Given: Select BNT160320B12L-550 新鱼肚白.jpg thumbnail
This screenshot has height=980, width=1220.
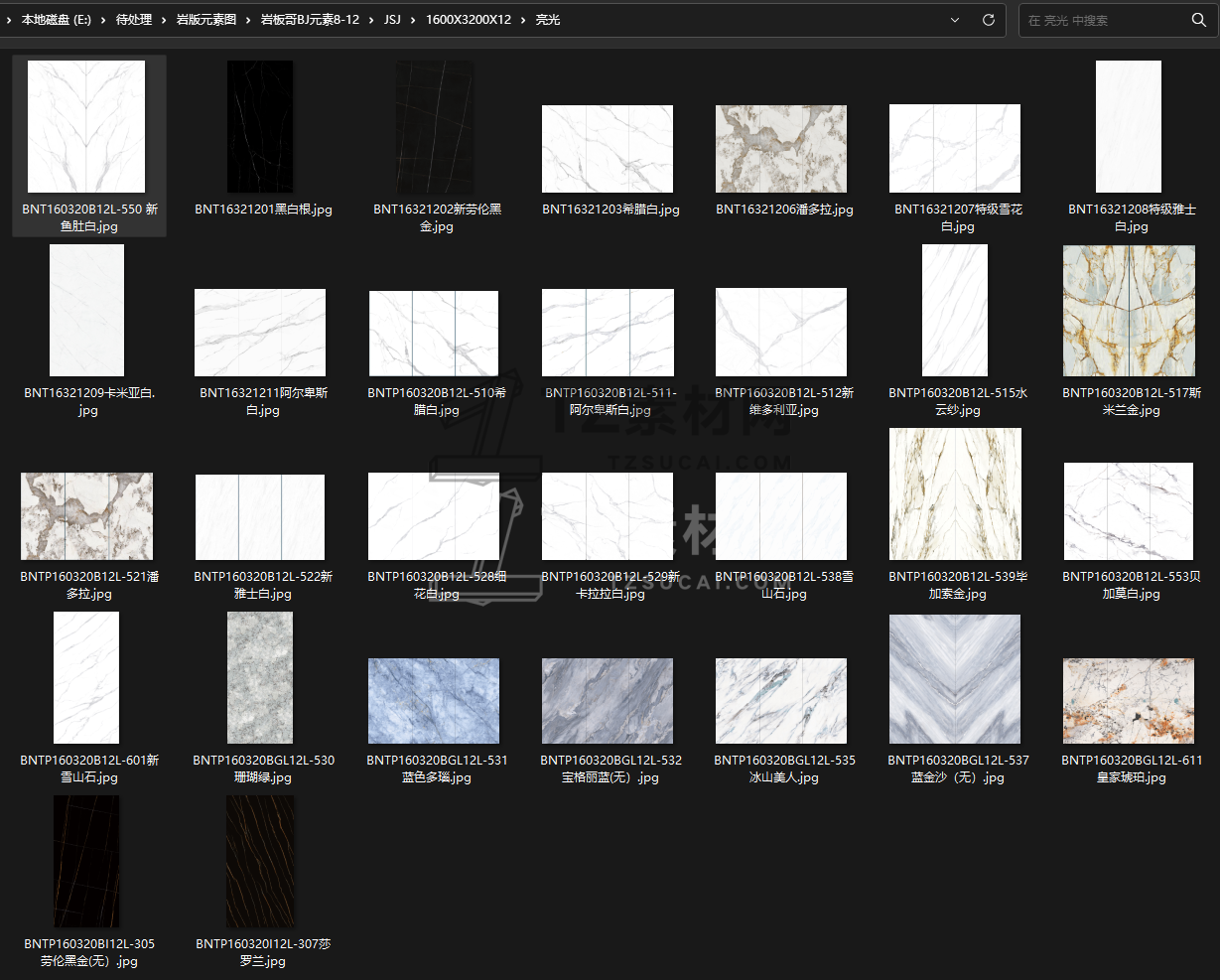Looking at the screenshot, I should (86, 126).
